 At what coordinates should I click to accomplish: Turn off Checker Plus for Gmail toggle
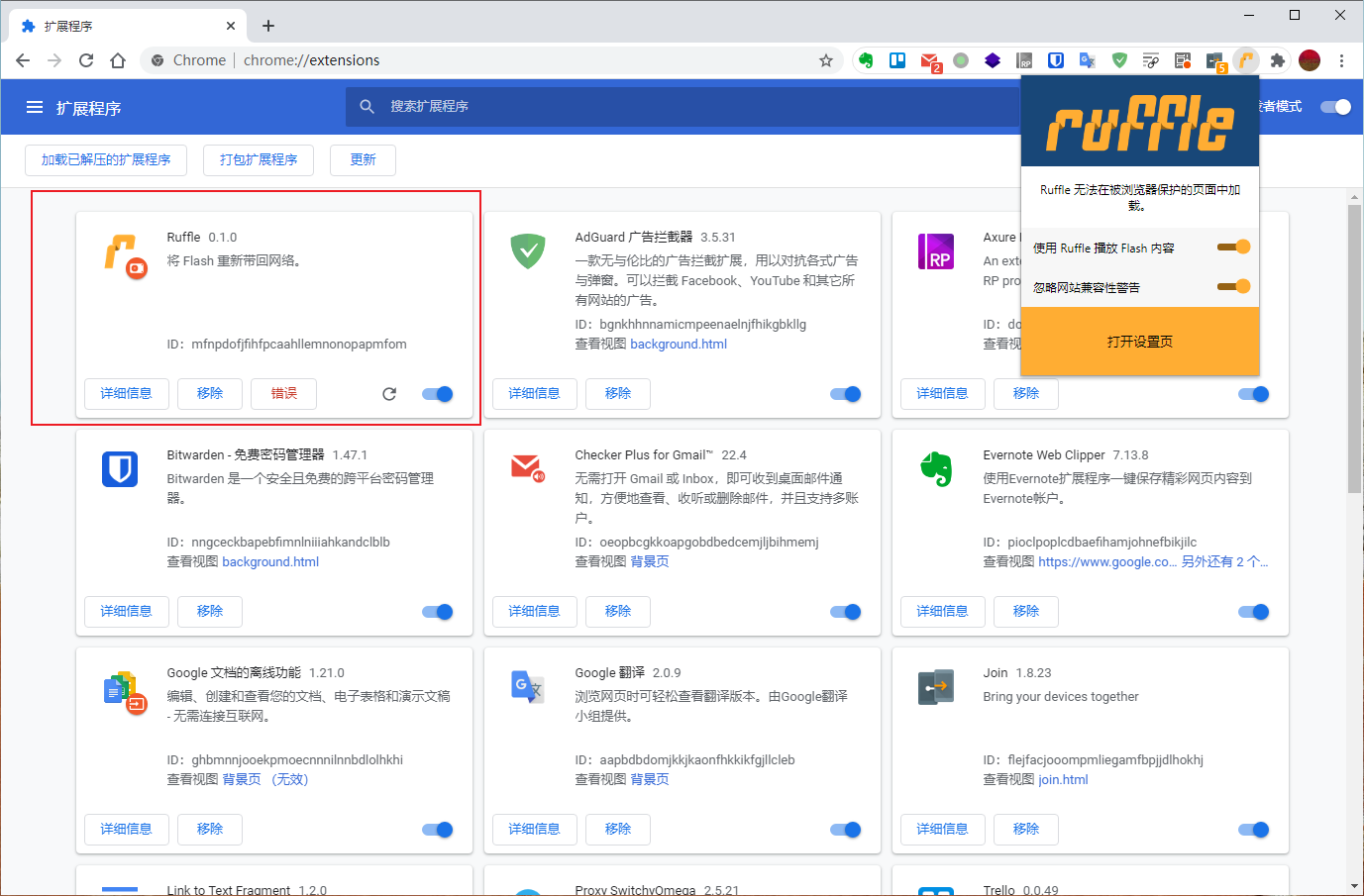pyautogui.click(x=846, y=612)
